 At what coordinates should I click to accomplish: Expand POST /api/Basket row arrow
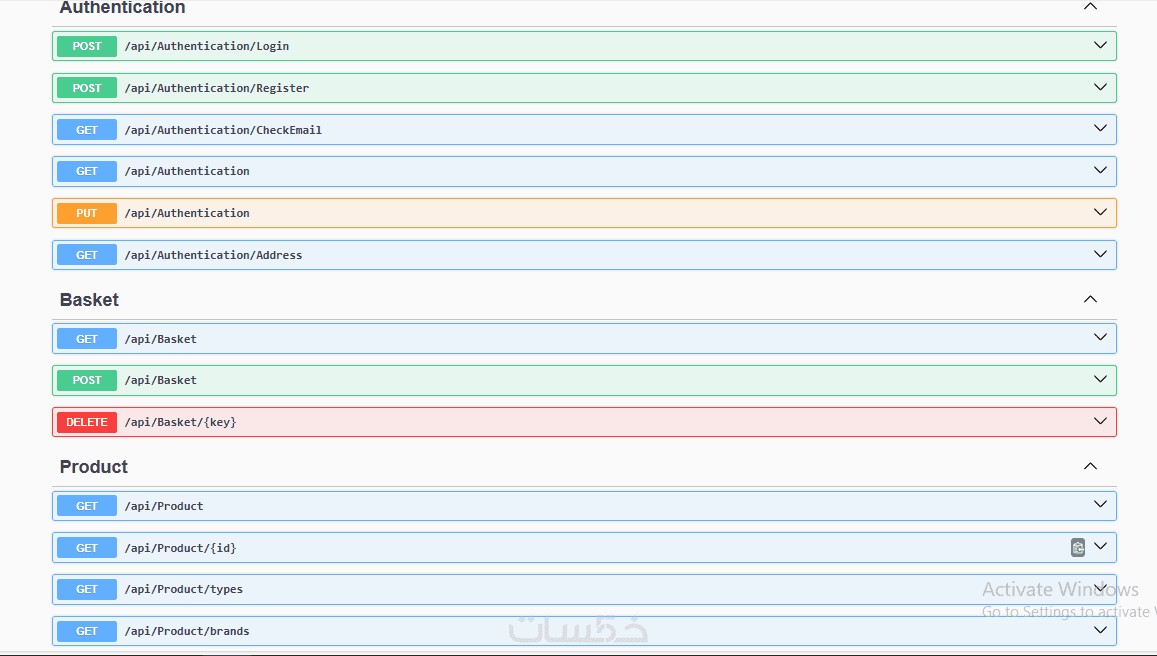point(1100,379)
